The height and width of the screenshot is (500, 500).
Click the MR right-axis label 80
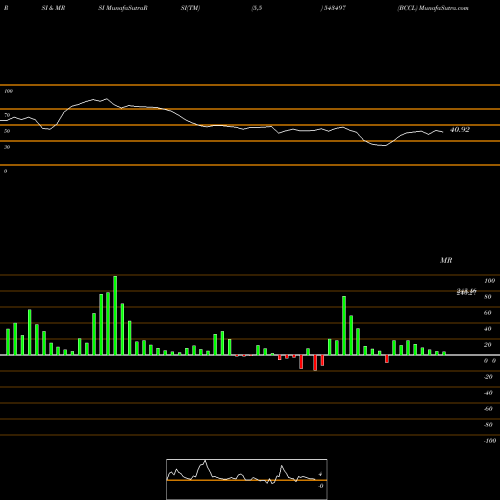pos(488,297)
